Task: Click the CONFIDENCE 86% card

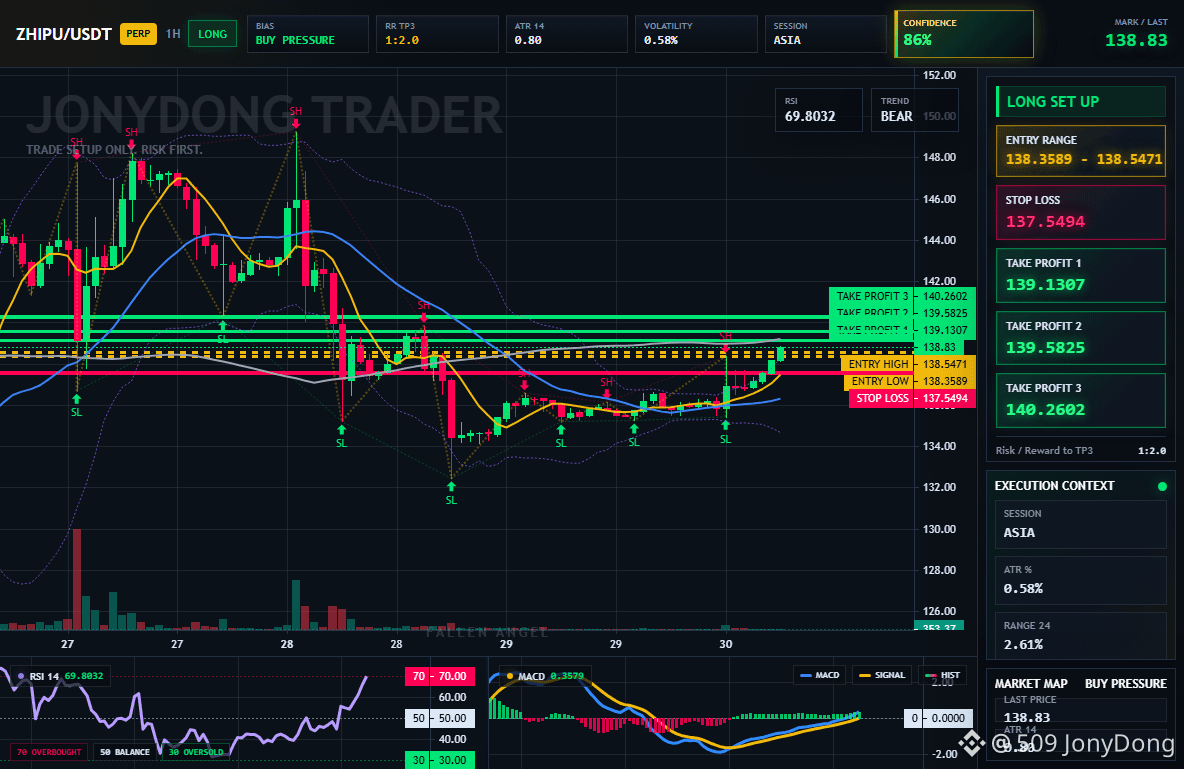Action: (x=964, y=33)
